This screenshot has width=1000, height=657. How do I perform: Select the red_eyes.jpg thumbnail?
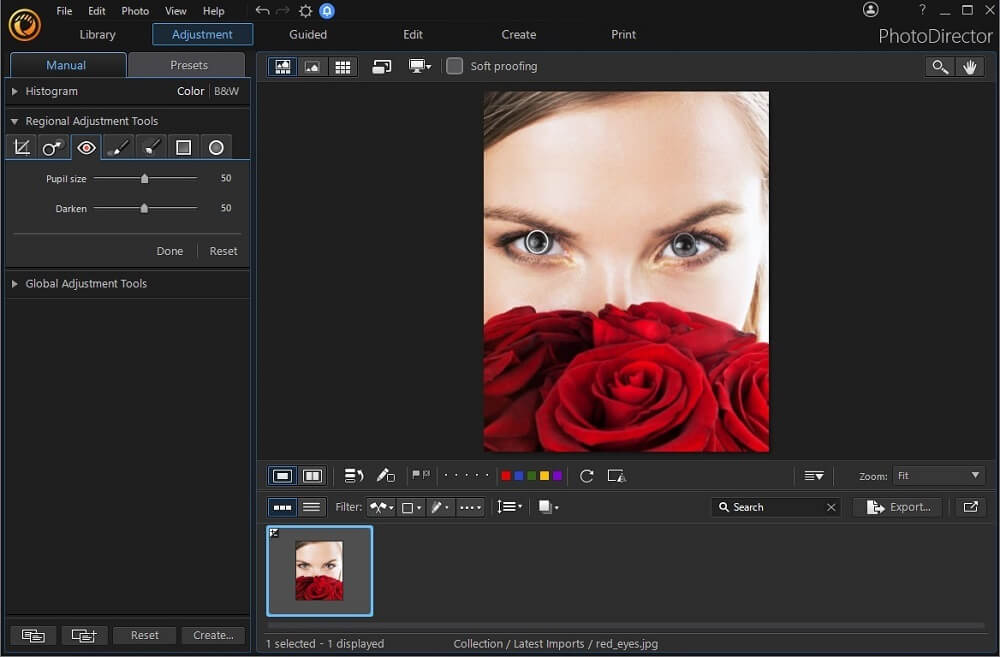pos(319,570)
